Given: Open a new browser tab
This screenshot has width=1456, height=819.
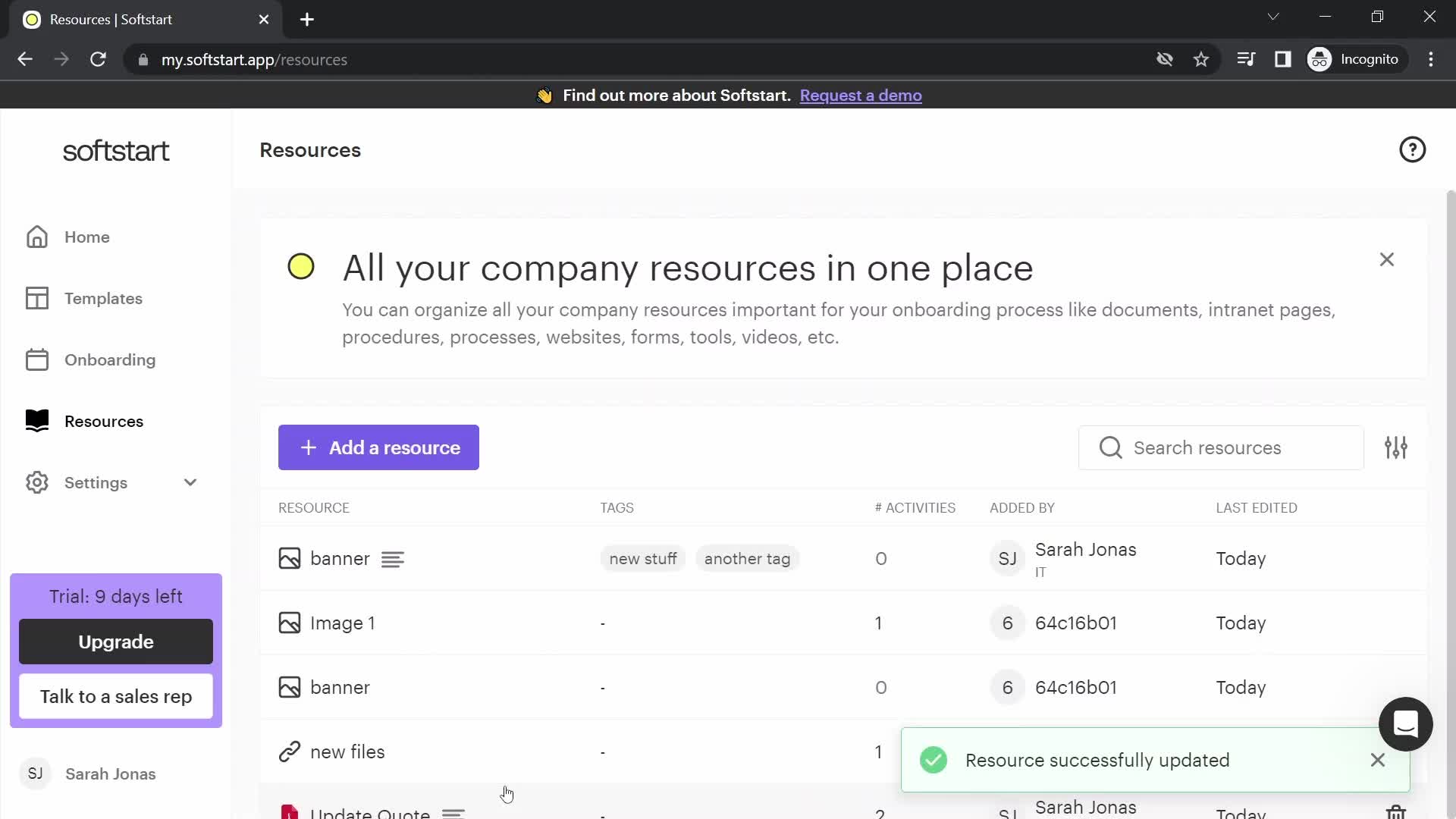Looking at the screenshot, I should (307, 20).
